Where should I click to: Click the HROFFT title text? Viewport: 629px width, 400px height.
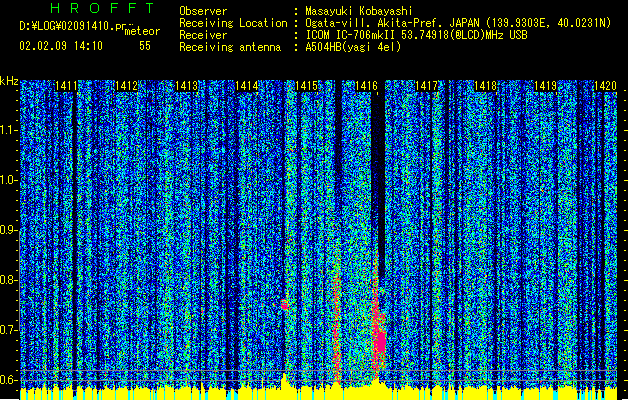102,8
